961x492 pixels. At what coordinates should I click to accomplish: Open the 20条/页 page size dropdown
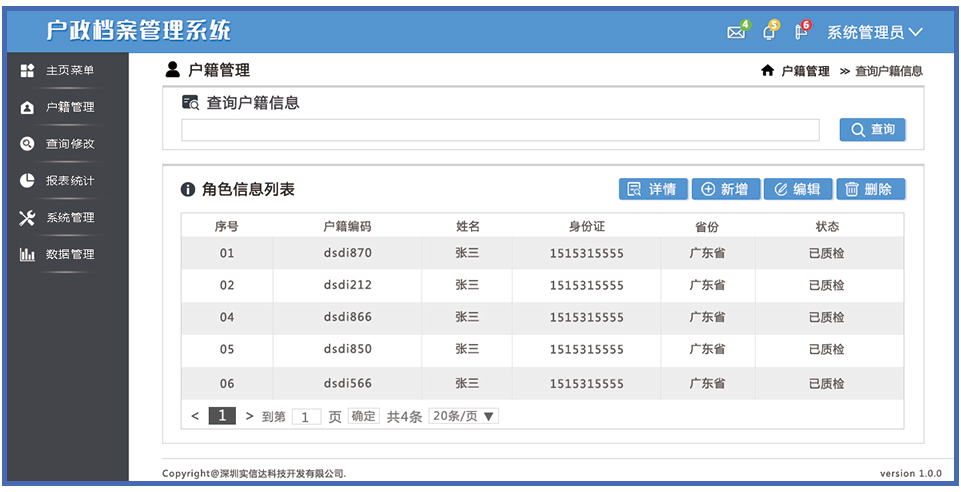pyautogui.click(x=463, y=416)
